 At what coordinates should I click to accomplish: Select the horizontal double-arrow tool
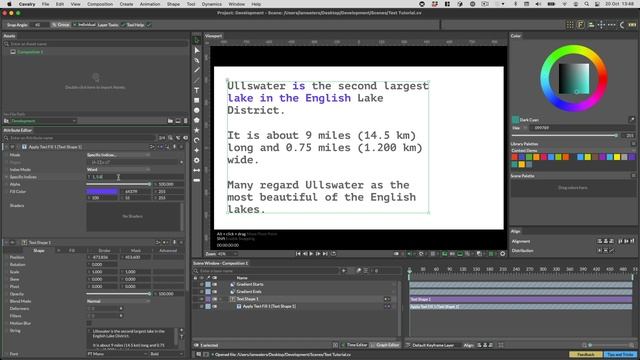(x=197, y=170)
